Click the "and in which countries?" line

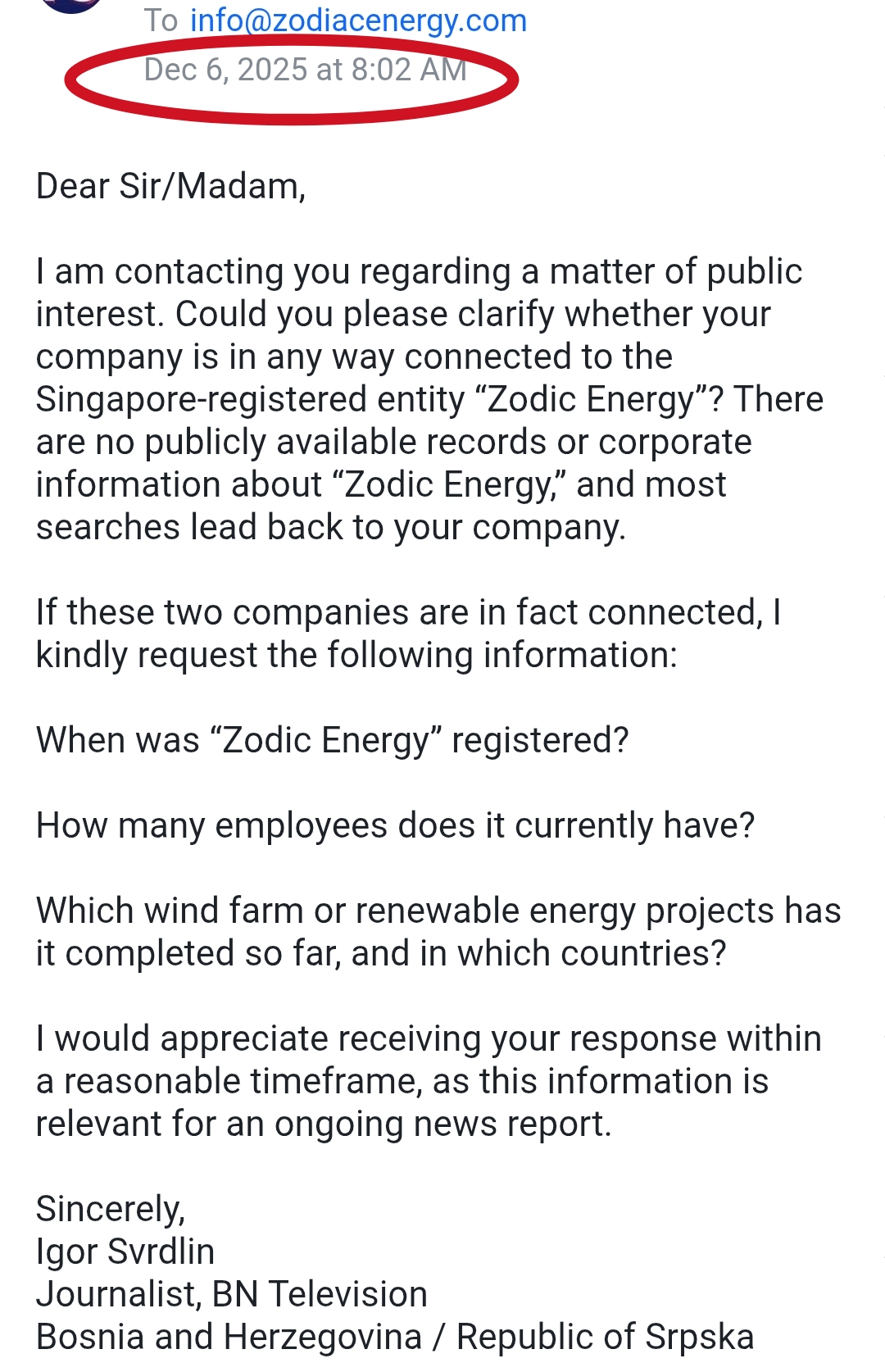coord(381,953)
